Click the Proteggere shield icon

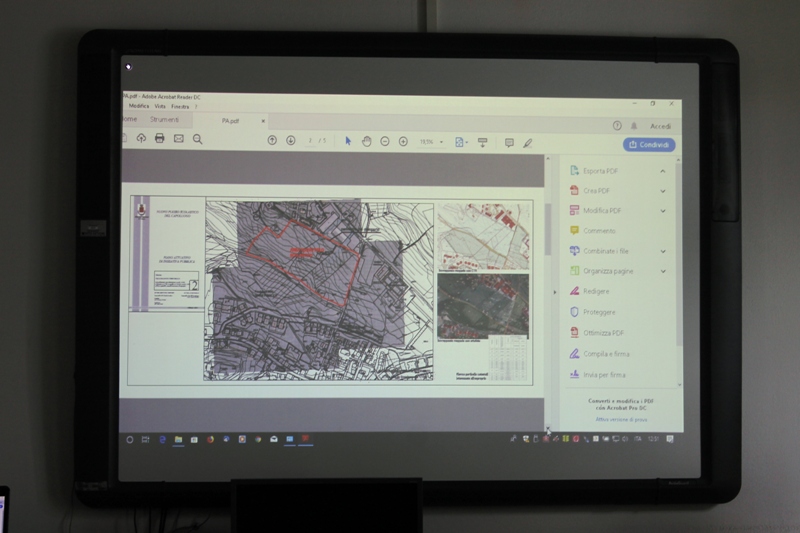pos(574,312)
